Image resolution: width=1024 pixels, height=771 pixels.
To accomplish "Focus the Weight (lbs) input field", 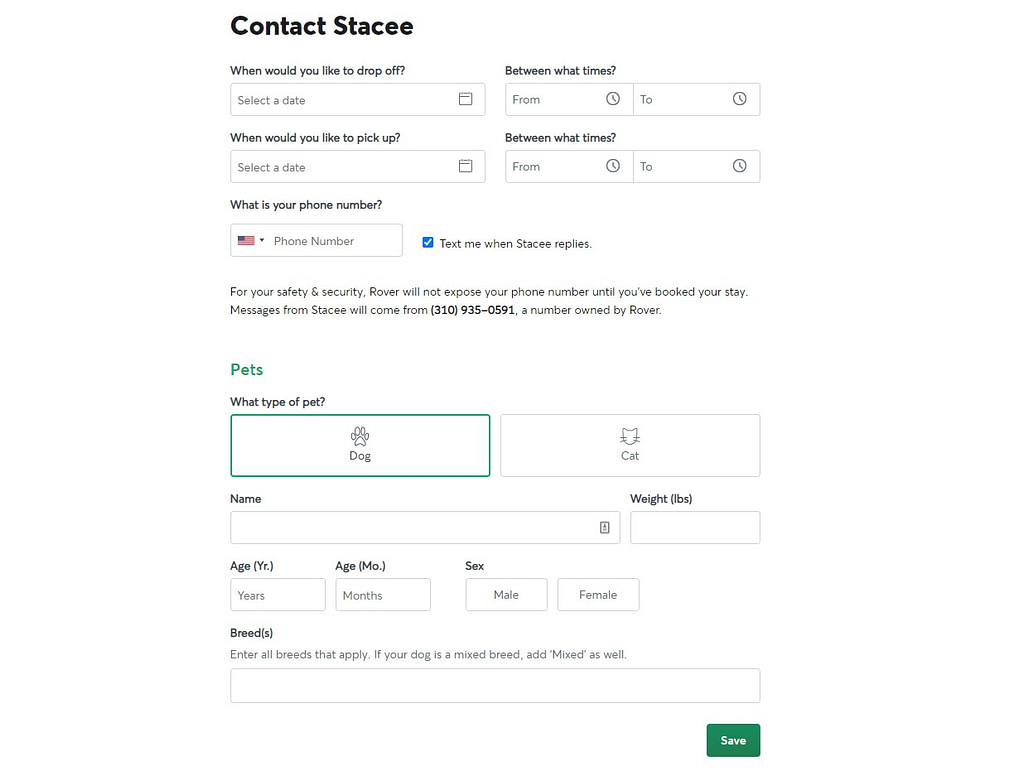I will click(695, 527).
